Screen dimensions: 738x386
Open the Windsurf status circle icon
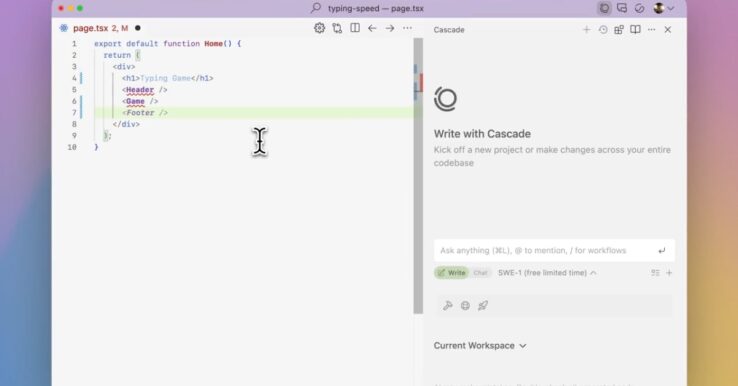(x=639, y=8)
